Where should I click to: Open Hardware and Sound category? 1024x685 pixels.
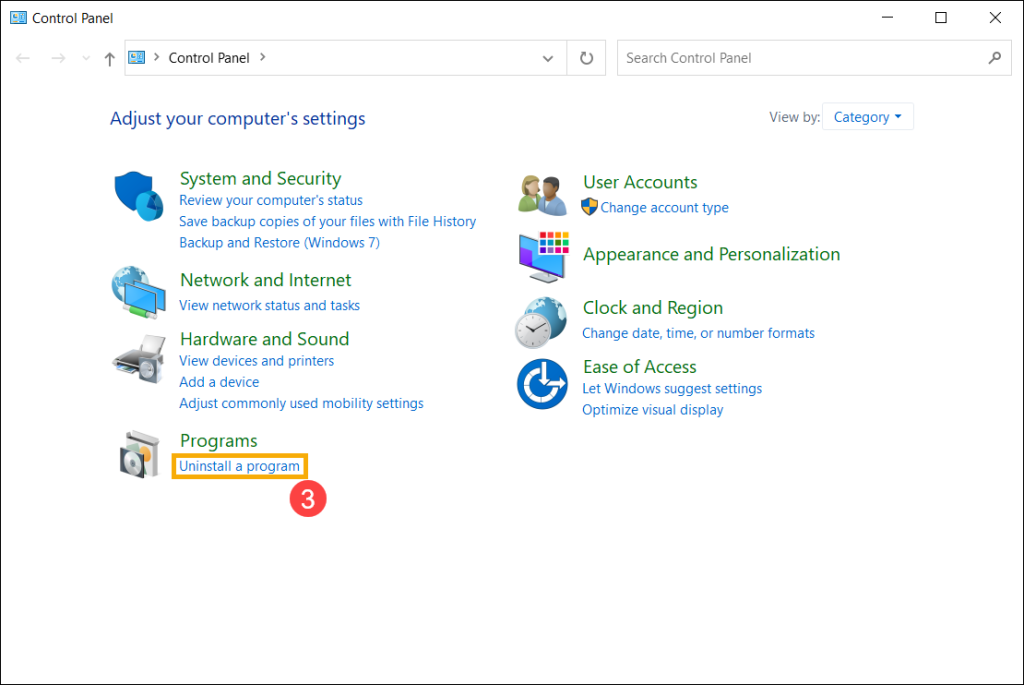(x=264, y=338)
